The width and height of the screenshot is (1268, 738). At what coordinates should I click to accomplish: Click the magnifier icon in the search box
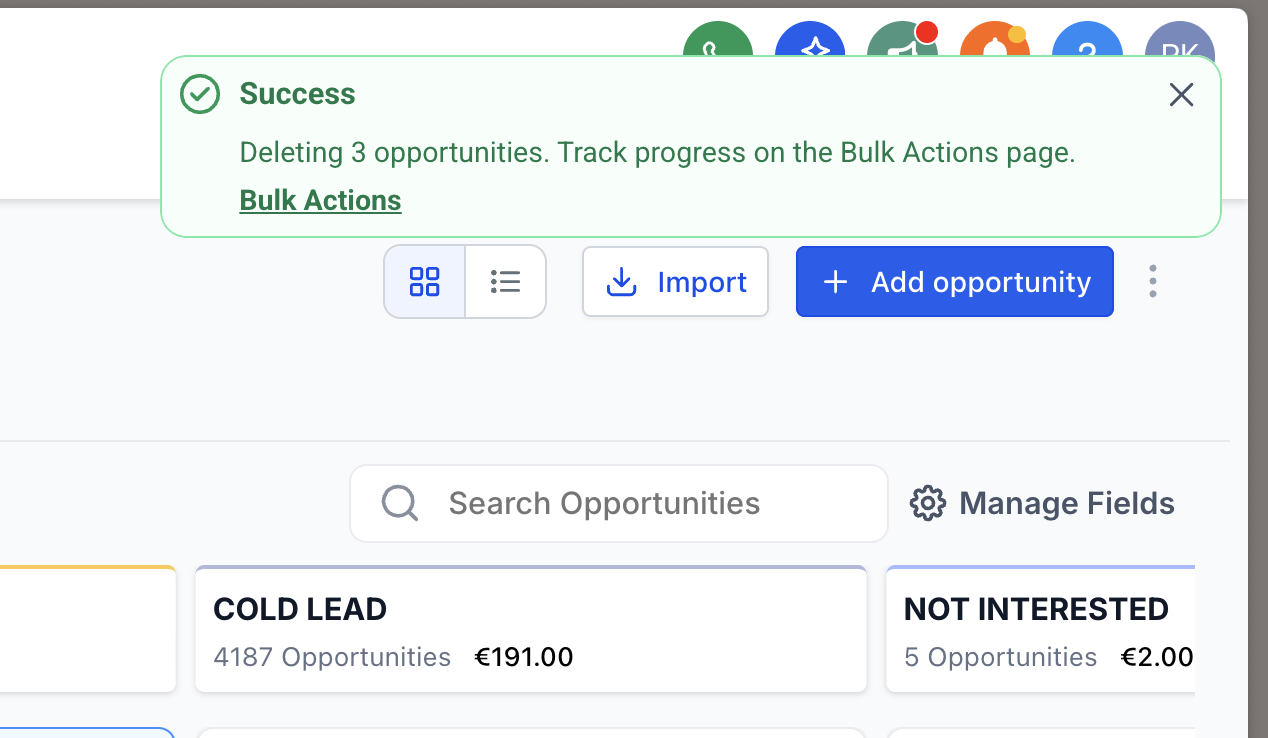tap(399, 503)
